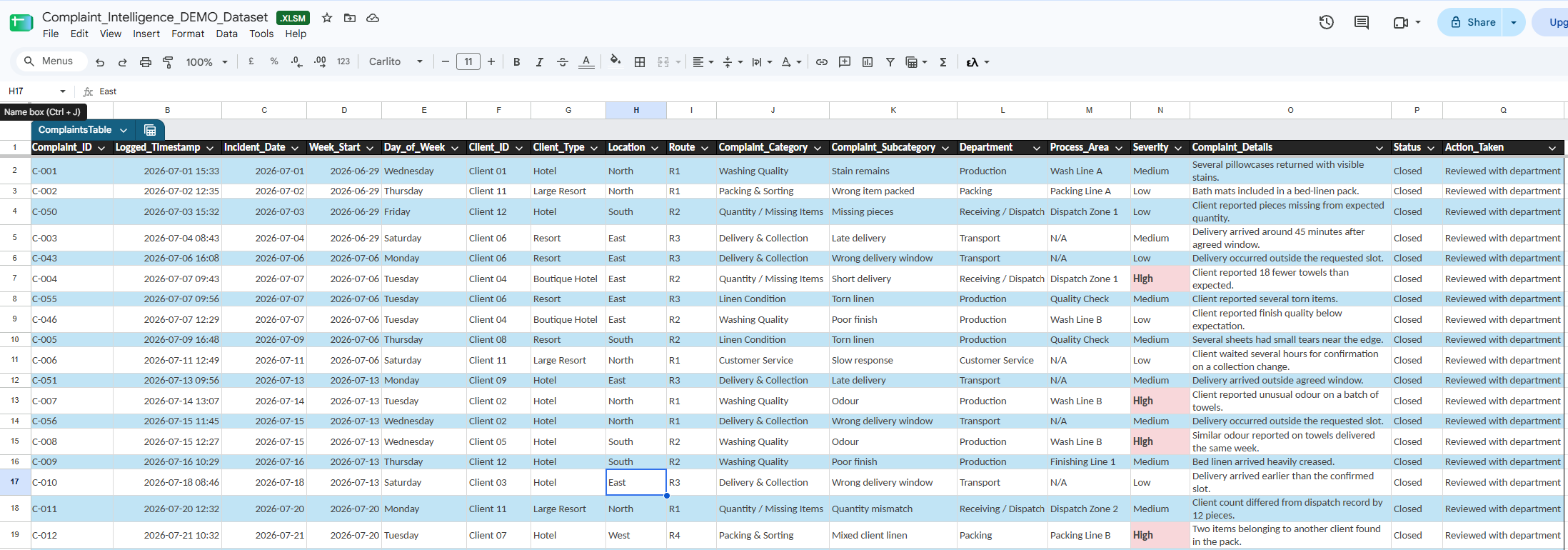This screenshot has width=1568, height=550.
Task: Open Carlito font dropdown
Action: pos(396,62)
